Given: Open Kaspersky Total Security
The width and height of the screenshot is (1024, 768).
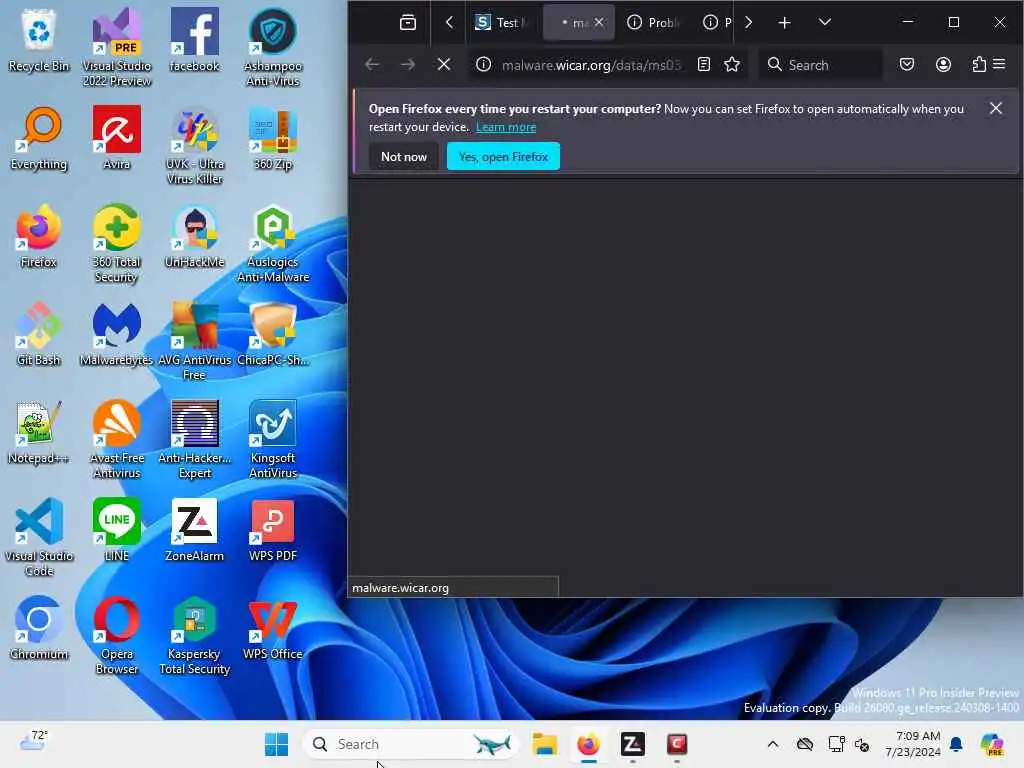Looking at the screenshot, I should pyautogui.click(x=194, y=636).
